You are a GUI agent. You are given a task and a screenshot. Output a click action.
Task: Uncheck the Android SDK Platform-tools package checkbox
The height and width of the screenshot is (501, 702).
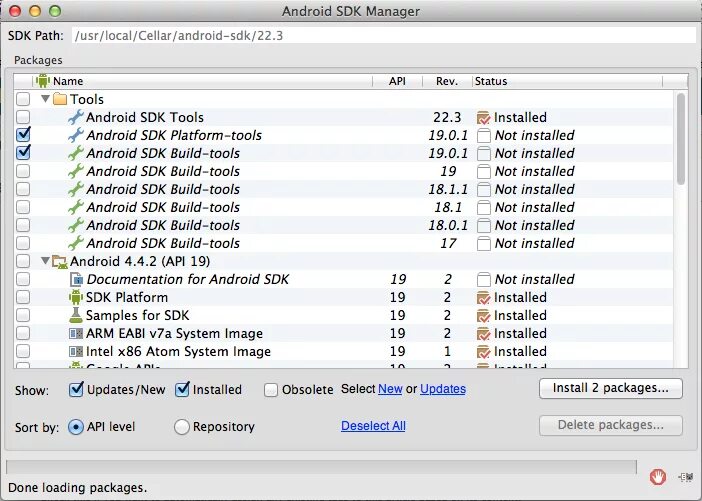(x=23, y=135)
